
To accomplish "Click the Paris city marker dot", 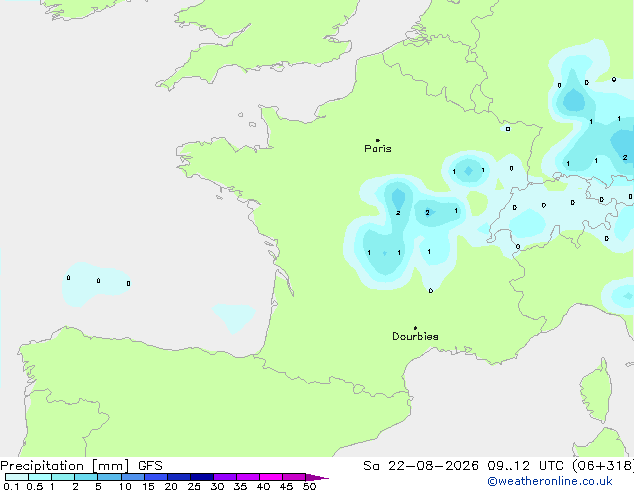I will pyautogui.click(x=378, y=140).
